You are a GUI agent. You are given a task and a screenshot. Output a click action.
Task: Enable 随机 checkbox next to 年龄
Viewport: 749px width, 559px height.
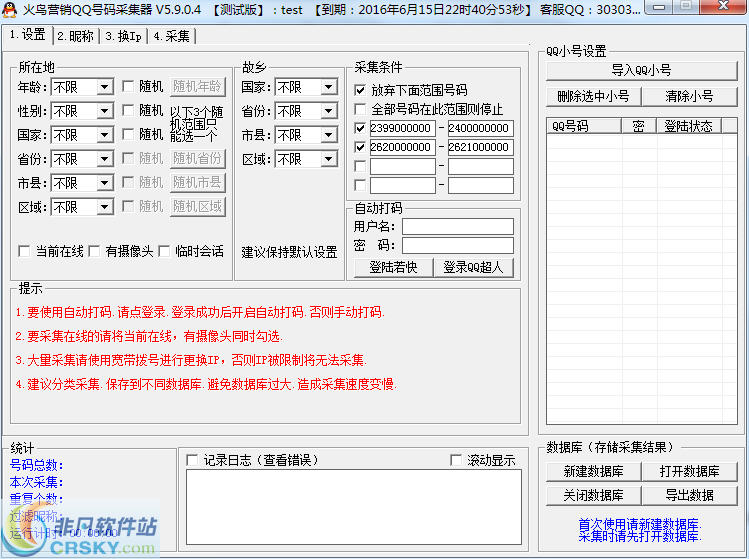128,86
